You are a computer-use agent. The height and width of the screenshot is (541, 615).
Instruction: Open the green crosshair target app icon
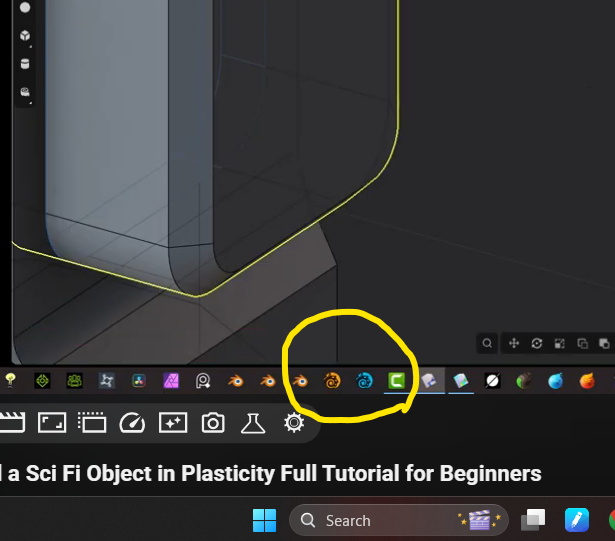pyautogui.click(x=42, y=381)
